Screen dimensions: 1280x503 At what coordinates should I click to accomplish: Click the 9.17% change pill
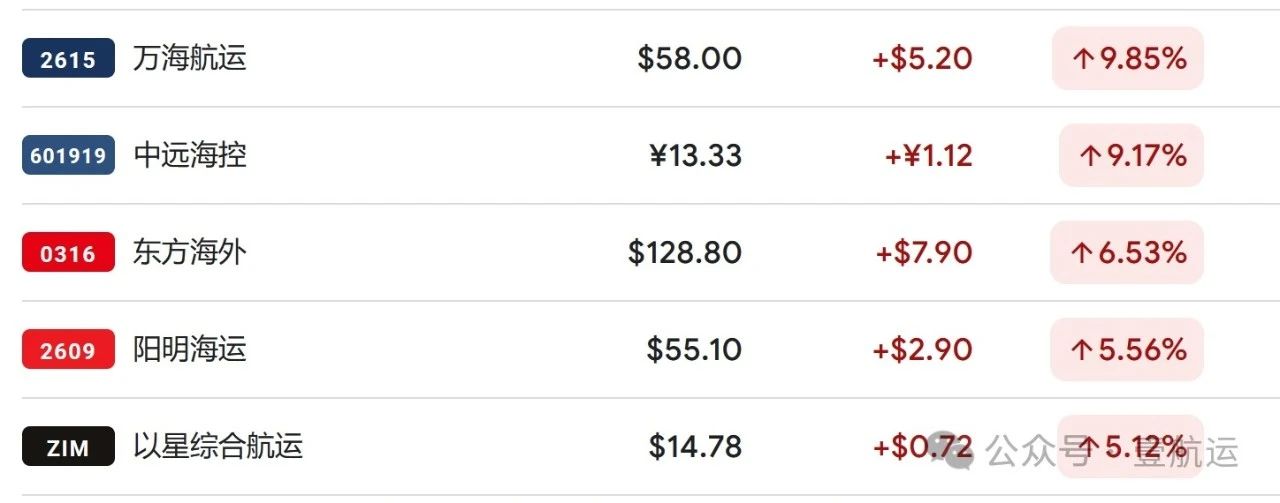[x=1131, y=155]
